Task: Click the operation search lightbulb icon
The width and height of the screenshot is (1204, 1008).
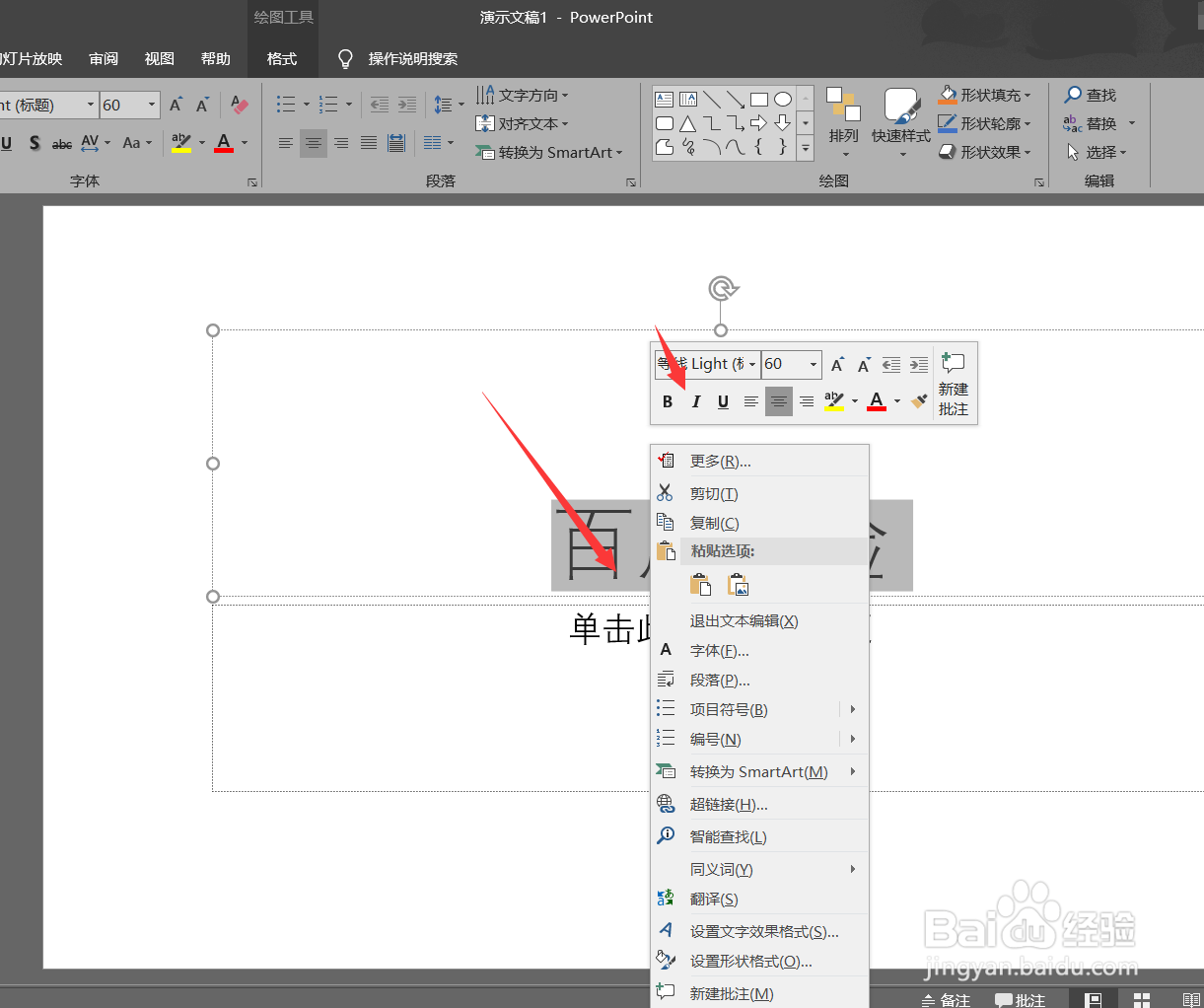Action: (345, 59)
